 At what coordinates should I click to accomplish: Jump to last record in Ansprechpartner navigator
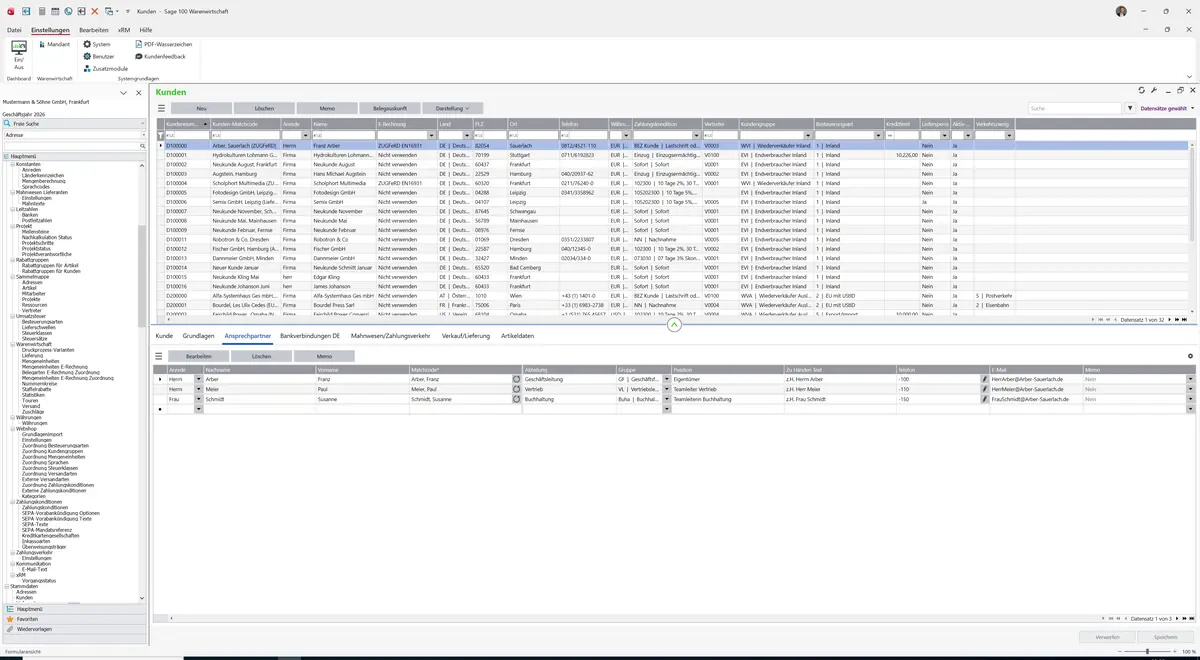(1192, 619)
